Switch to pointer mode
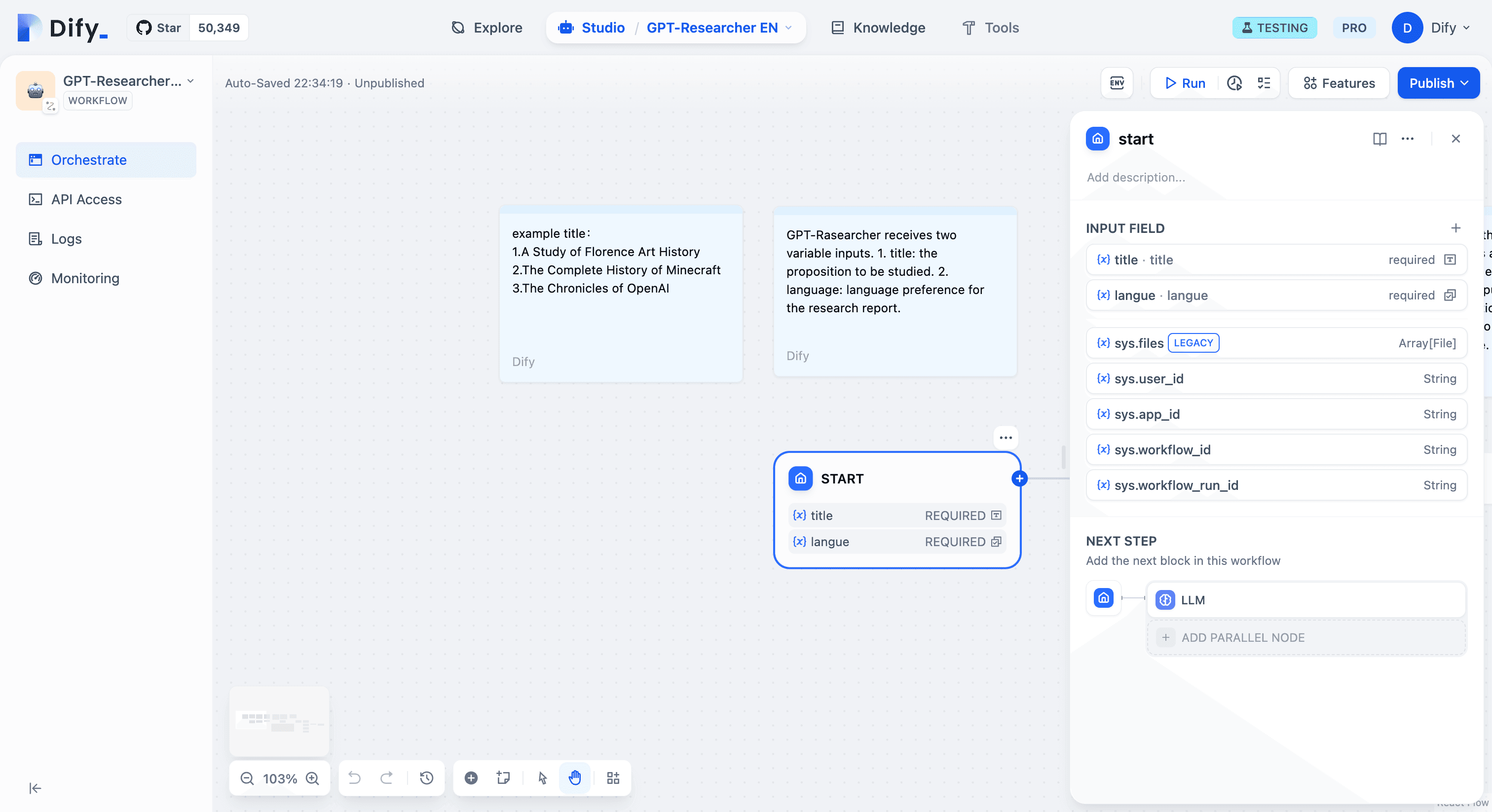The width and height of the screenshot is (1492, 812). (x=542, y=778)
